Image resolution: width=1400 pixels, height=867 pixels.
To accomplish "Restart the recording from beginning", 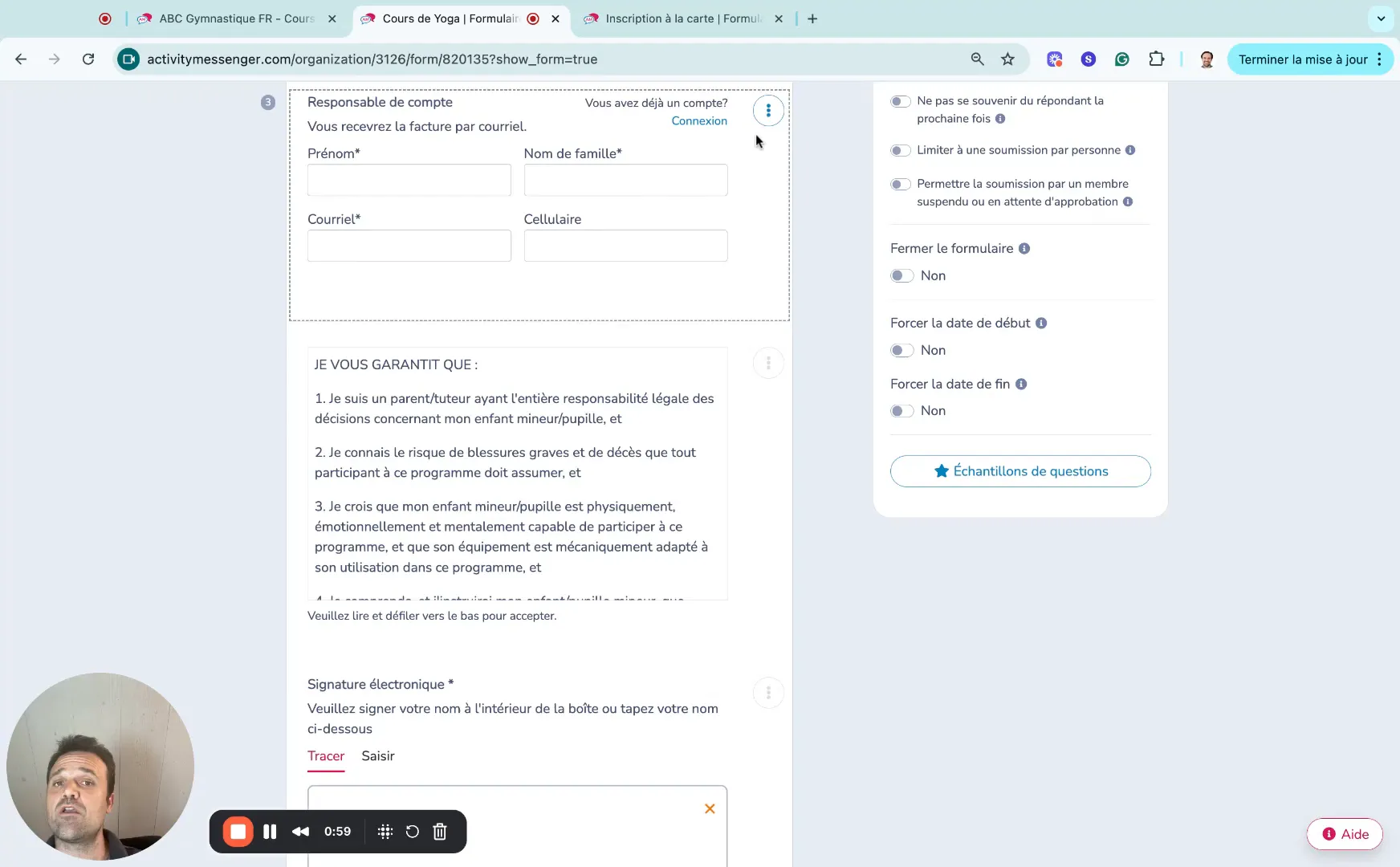I will tap(412, 832).
